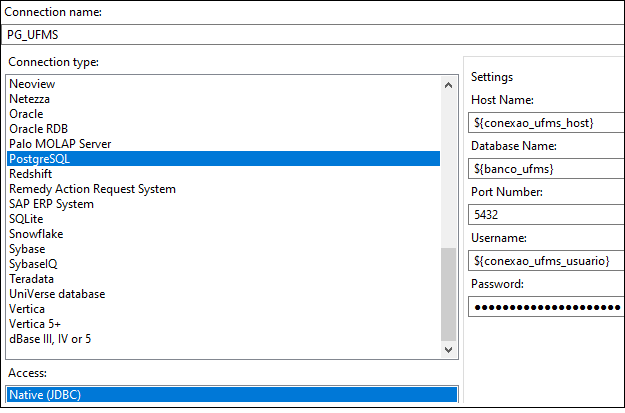This screenshot has width=625, height=413.
Task: Select Vertica connection type
Action: 27,309
